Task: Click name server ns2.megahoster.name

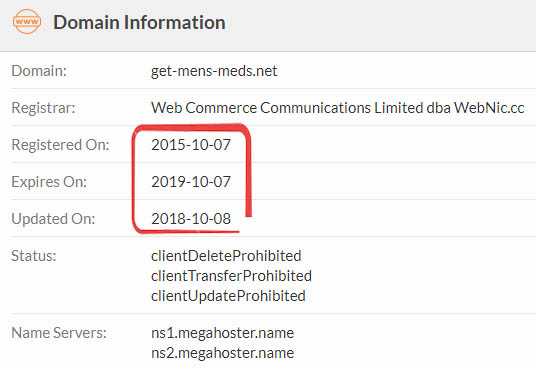Action: coord(223,353)
